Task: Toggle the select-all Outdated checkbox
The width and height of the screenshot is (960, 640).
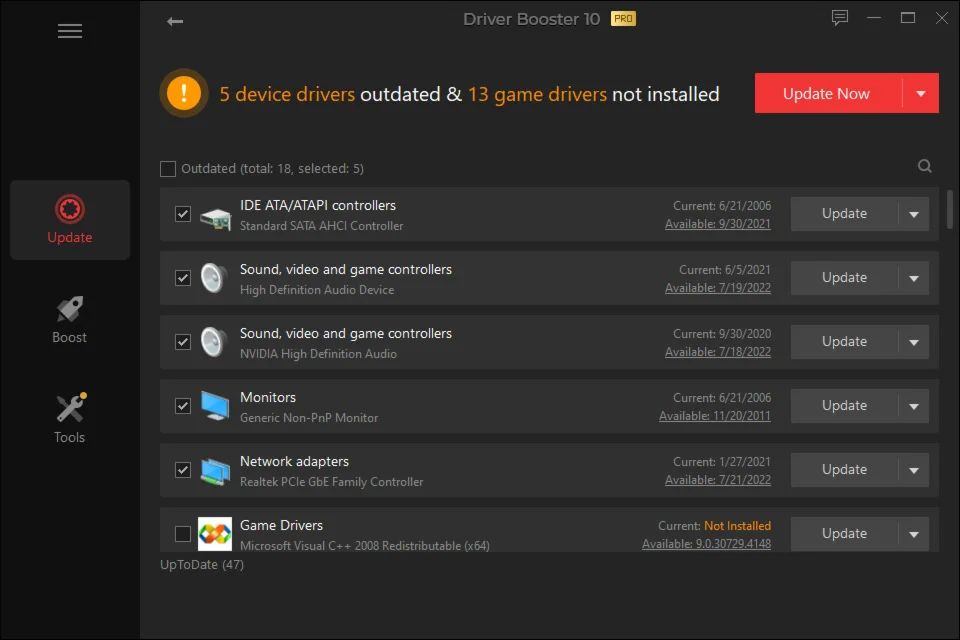Action: coord(168,169)
